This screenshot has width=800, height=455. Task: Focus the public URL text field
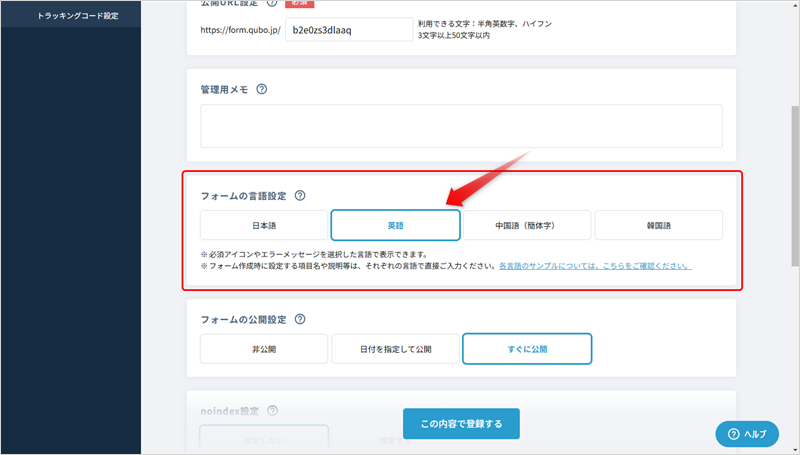(x=348, y=30)
